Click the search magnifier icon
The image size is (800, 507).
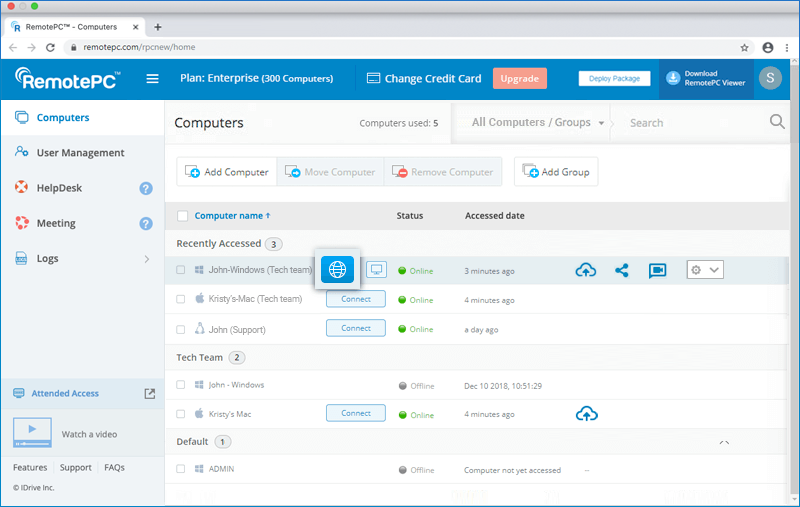[777, 122]
